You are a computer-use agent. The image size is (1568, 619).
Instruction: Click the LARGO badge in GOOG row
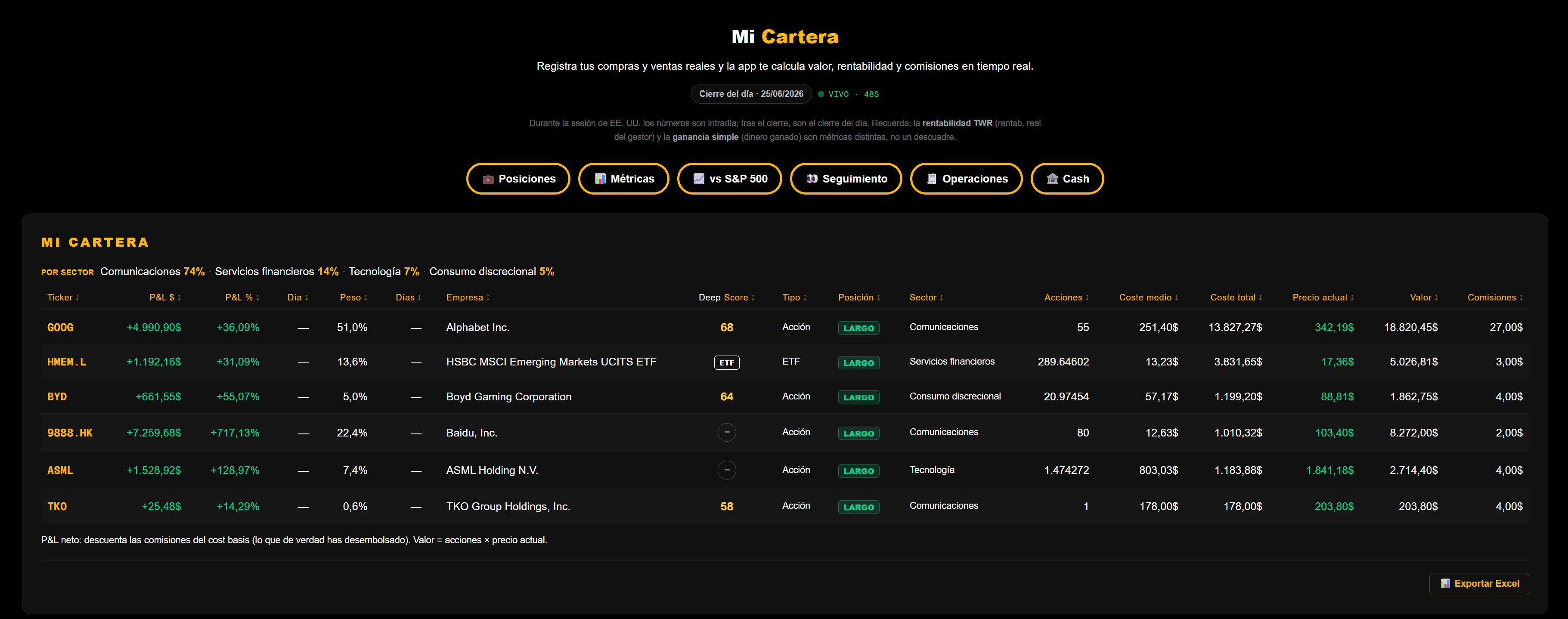[x=859, y=328]
